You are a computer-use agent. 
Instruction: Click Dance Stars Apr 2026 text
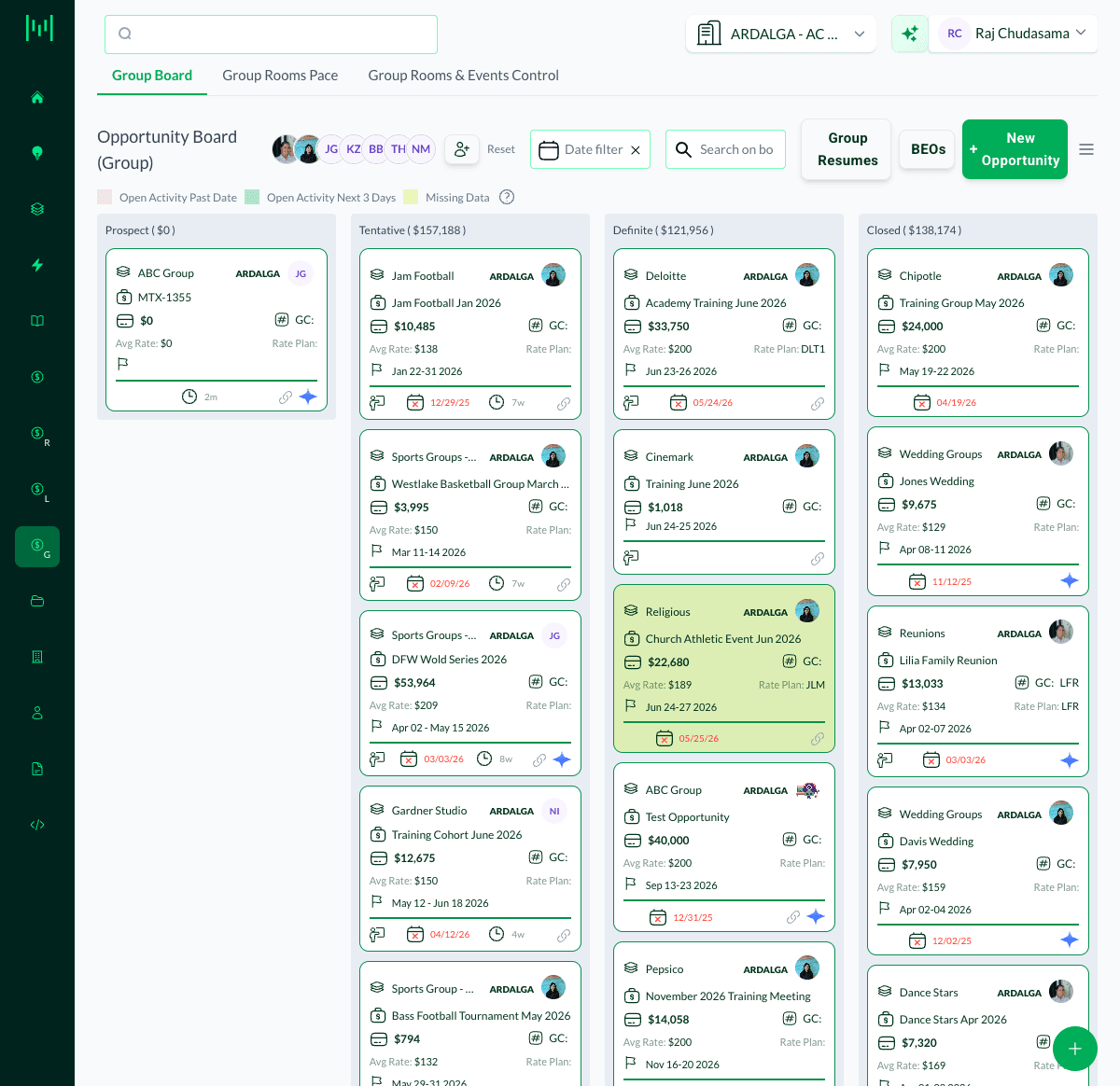pos(953,1020)
